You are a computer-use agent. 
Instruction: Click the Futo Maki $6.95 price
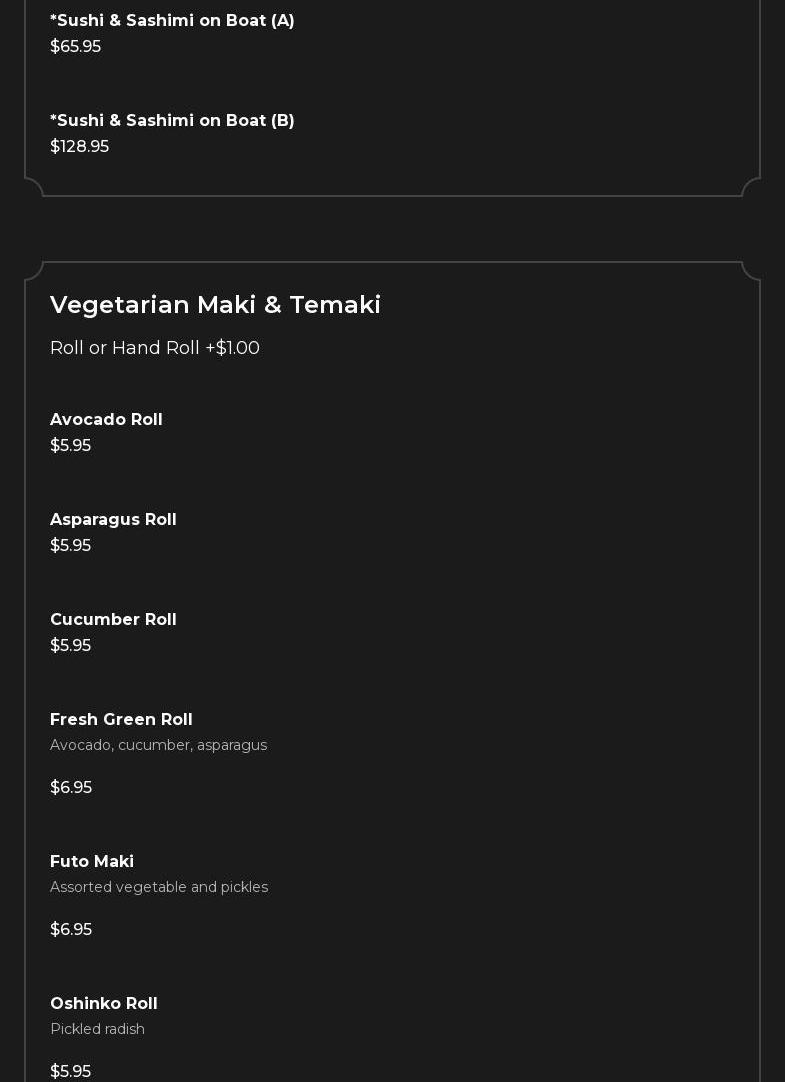71,930
